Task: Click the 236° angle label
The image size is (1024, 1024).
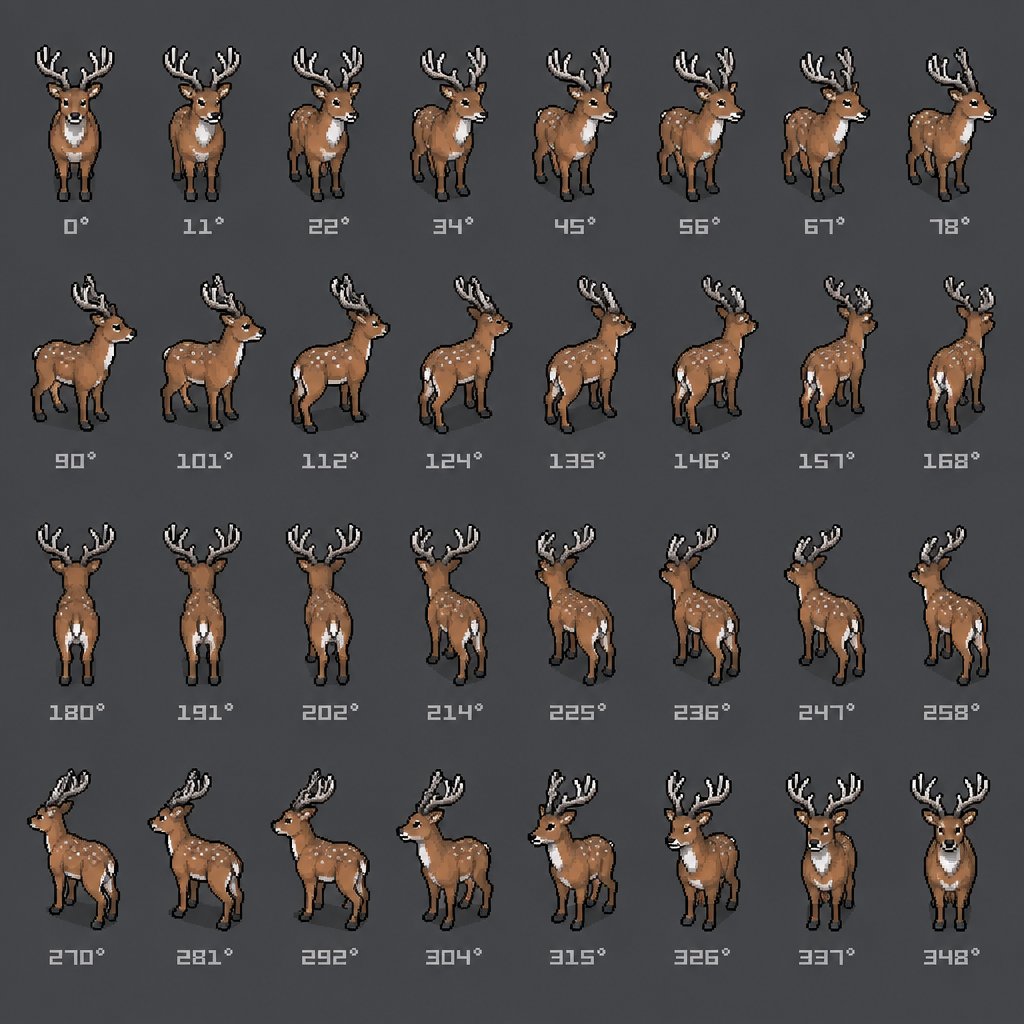Action: (703, 712)
